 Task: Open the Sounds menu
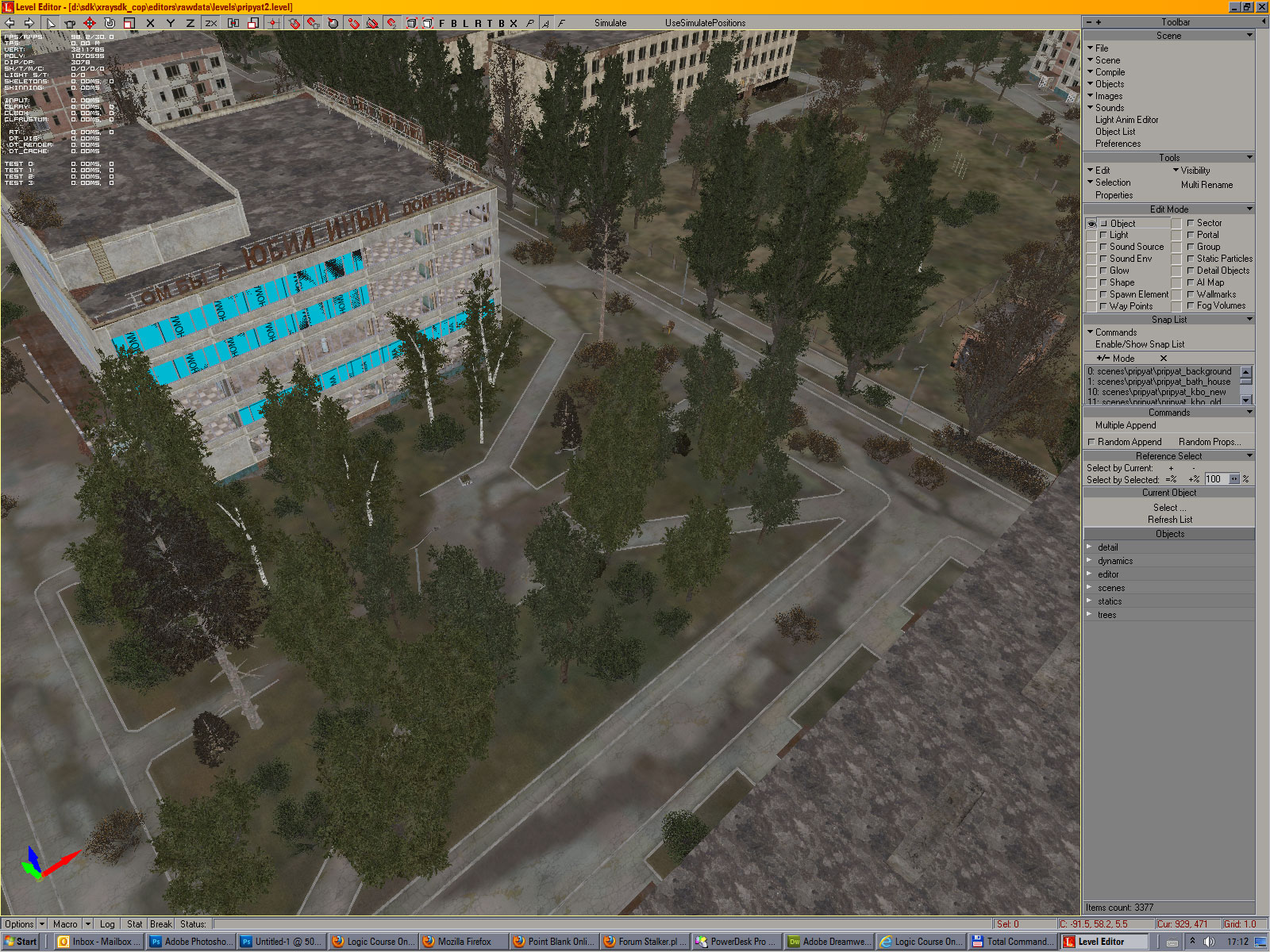point(1106,108)
